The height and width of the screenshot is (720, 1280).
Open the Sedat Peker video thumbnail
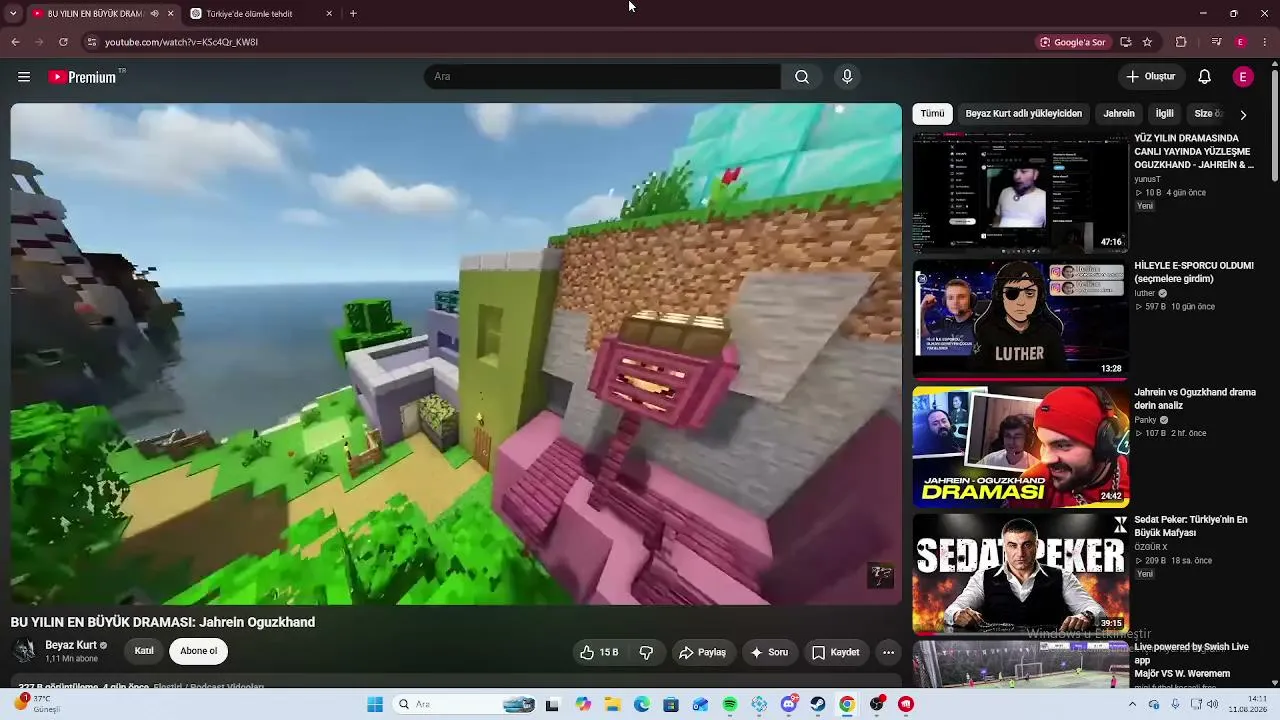click(x=1020, y=573)
